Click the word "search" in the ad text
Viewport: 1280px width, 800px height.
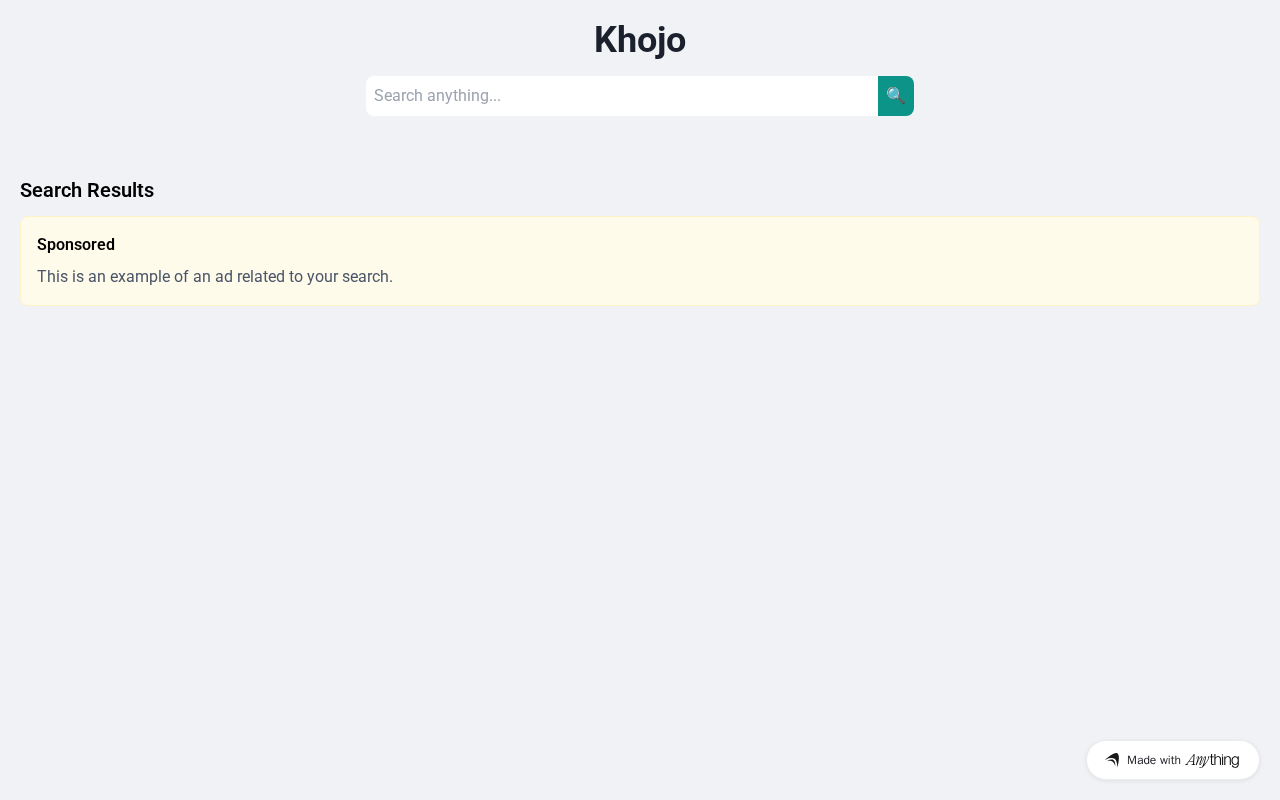tap(365, 277)
